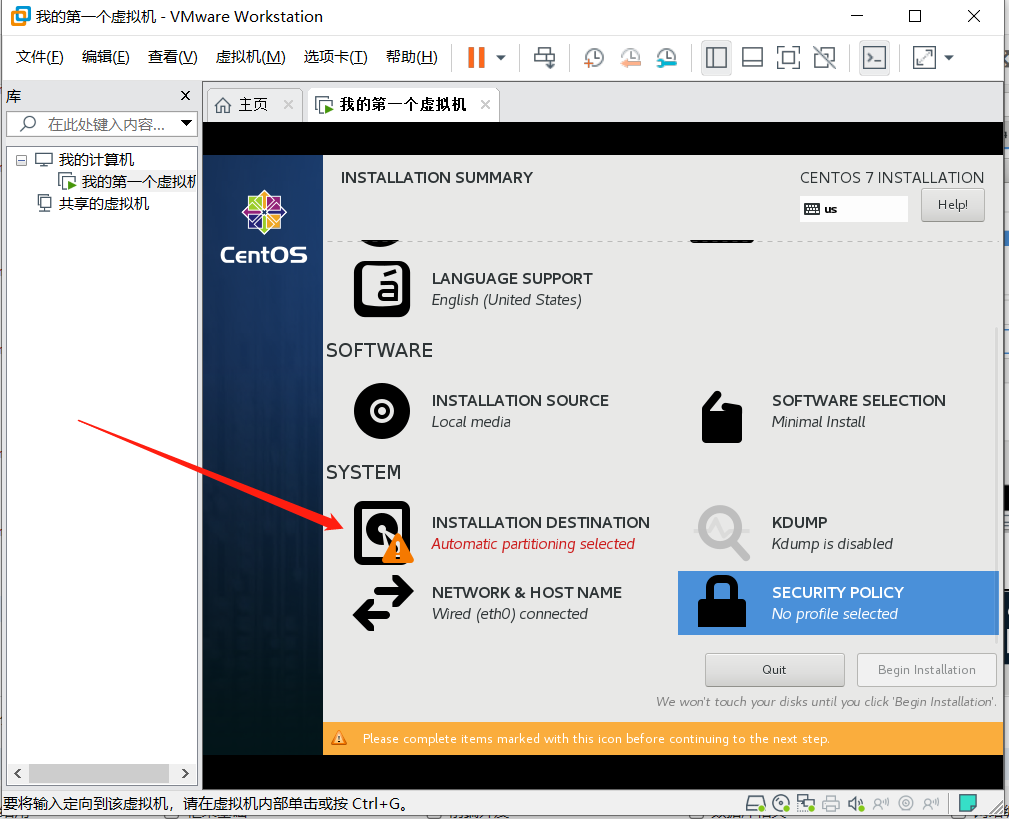Click the warning icon in the orange bar
The width and height of the screenshot is (1009, 819).
pyautogui.click(x=339, y=738)
